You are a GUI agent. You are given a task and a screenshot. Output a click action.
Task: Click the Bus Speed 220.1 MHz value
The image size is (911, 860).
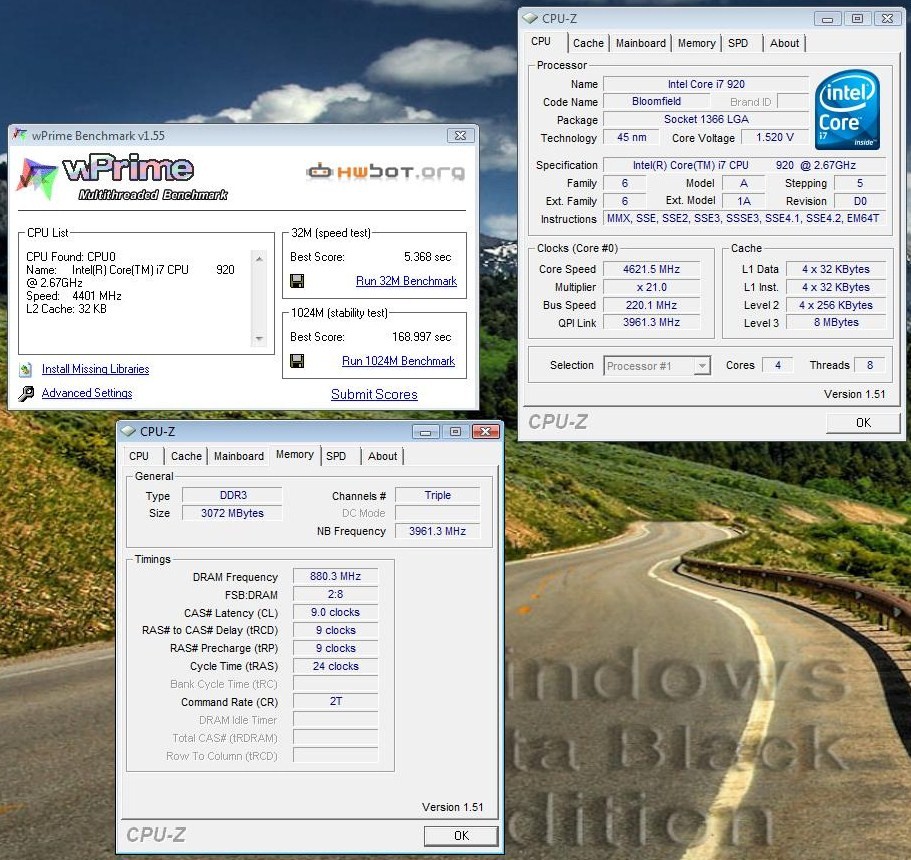[x=651, y=305]
